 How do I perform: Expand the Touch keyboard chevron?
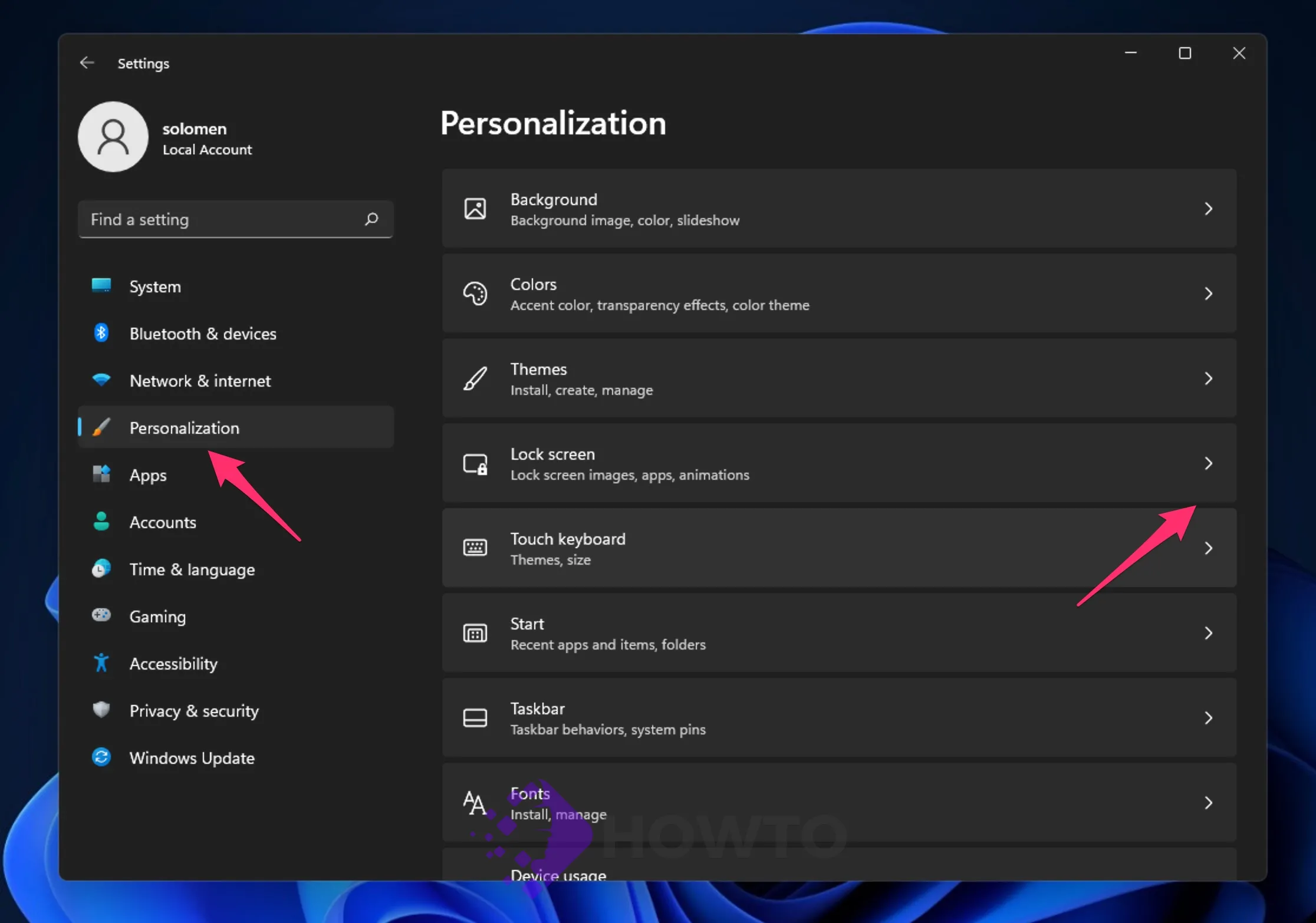pos(1209,548)
